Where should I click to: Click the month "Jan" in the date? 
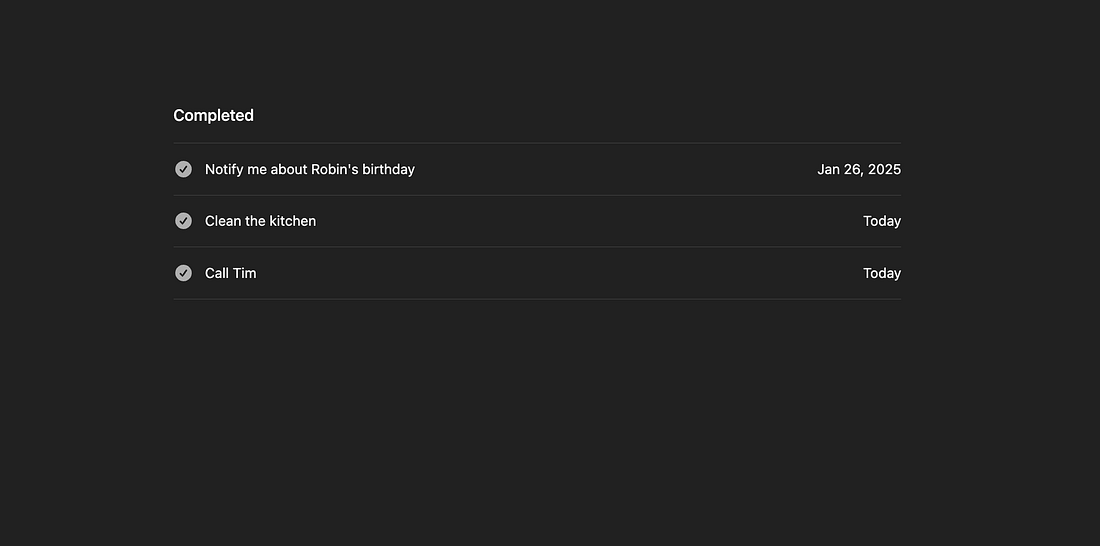pyautogui.click(x=829, y=169)
